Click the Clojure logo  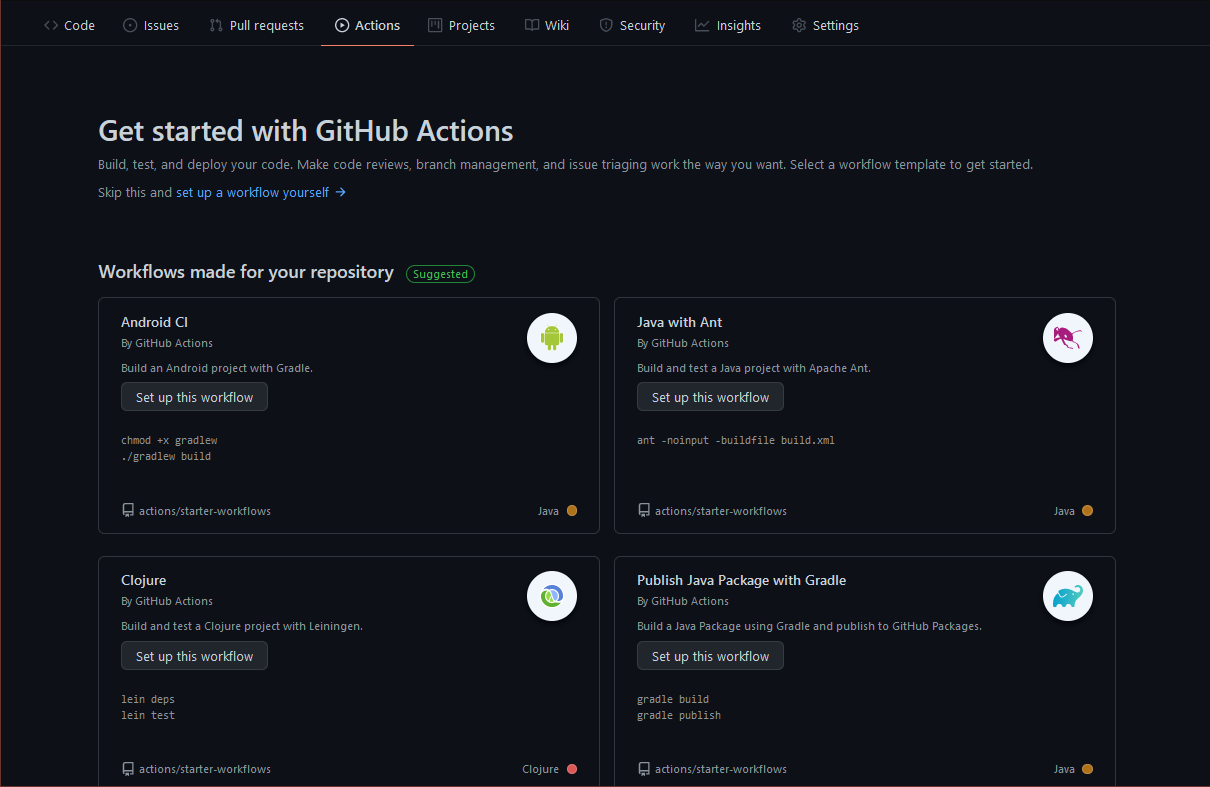[x=552, y=596]
